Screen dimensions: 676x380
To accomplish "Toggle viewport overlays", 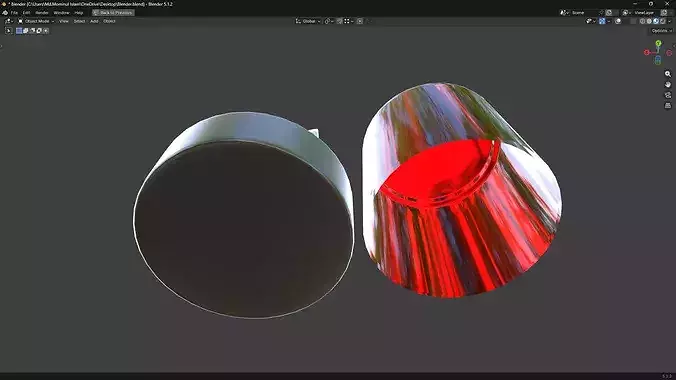I will coord(618,21).
